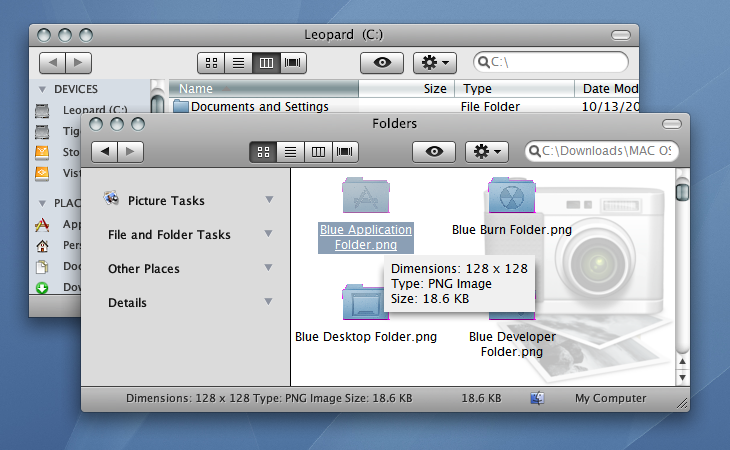This screenshot has width=730, height=450.
Task: Click File Folder type cell in Leopard window
Action: [490, 107]
